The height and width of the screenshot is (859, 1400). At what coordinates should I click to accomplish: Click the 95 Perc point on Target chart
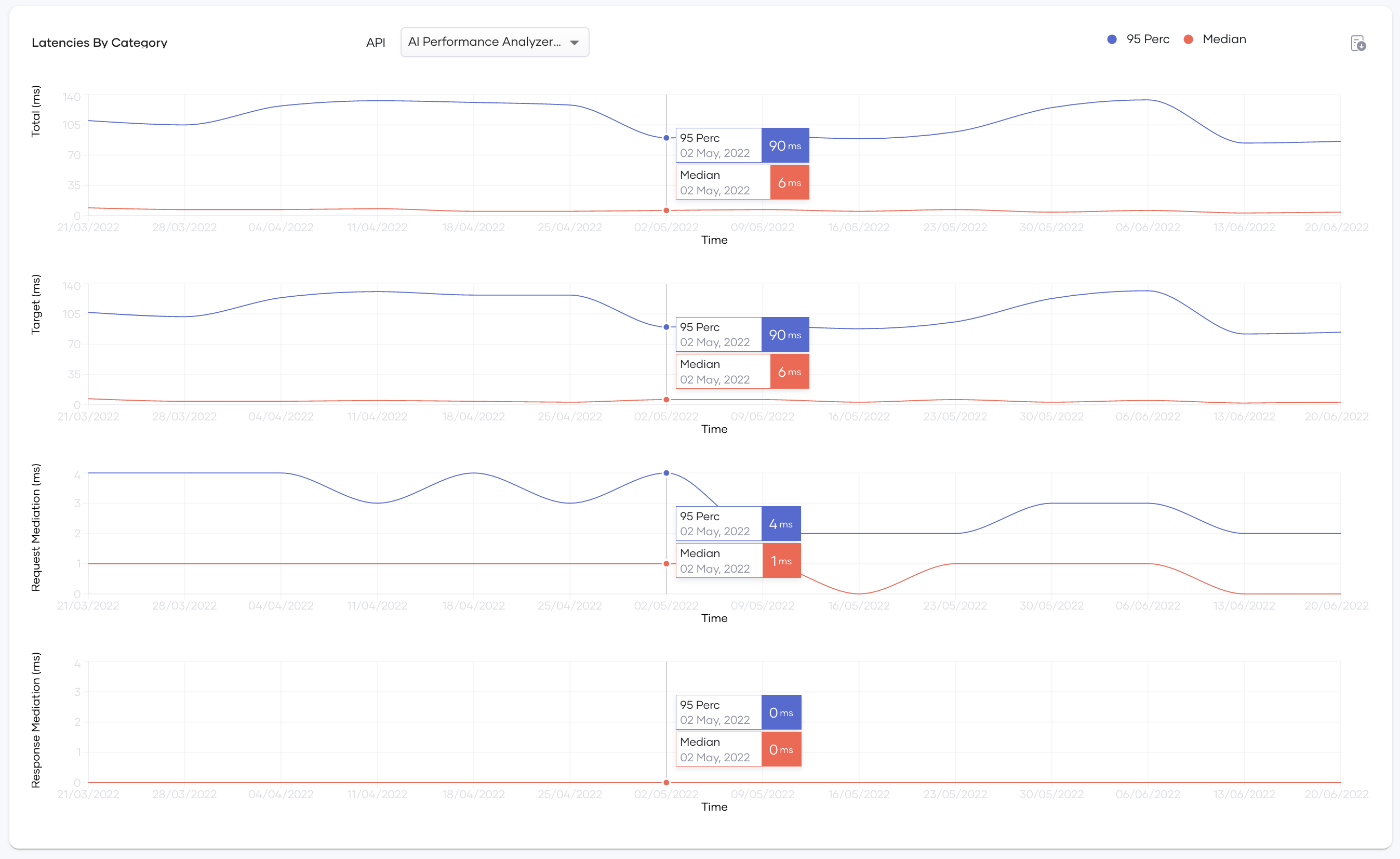coord(666,327)
